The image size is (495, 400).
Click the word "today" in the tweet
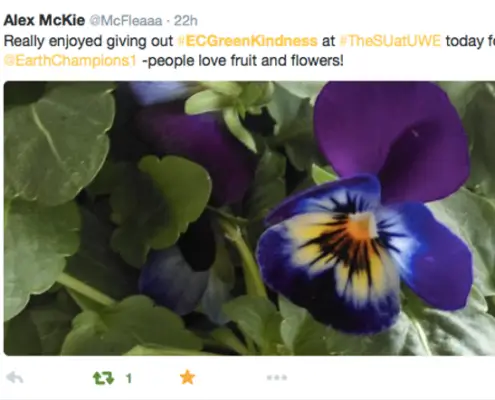[464, 41]
